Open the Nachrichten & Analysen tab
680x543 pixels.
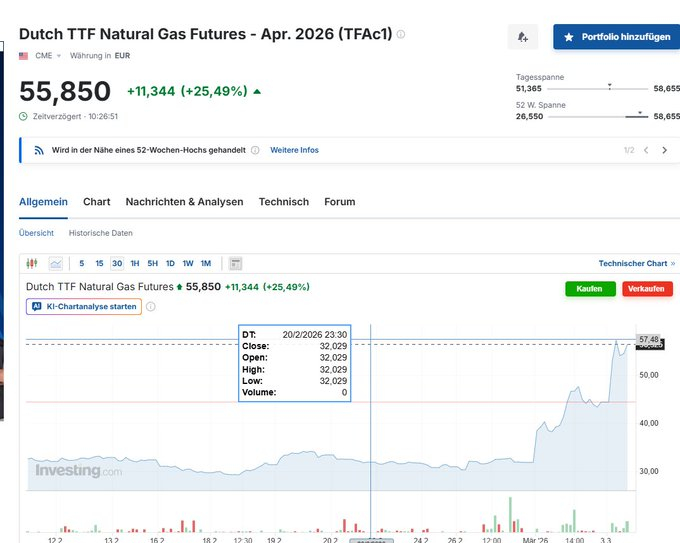tap(184, 202)
